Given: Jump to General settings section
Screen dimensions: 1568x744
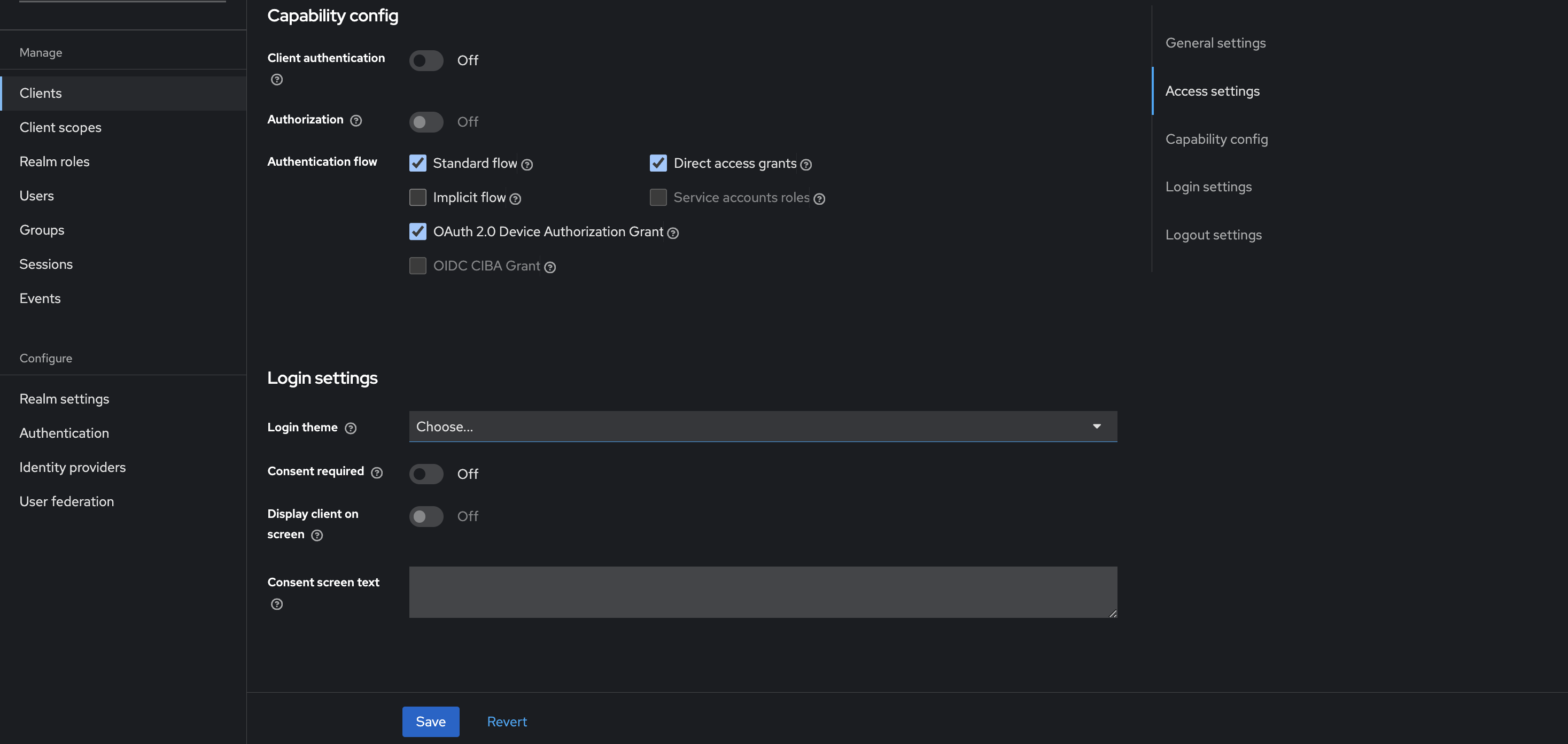Looking at the screenshot, I should pos(1215,43).
